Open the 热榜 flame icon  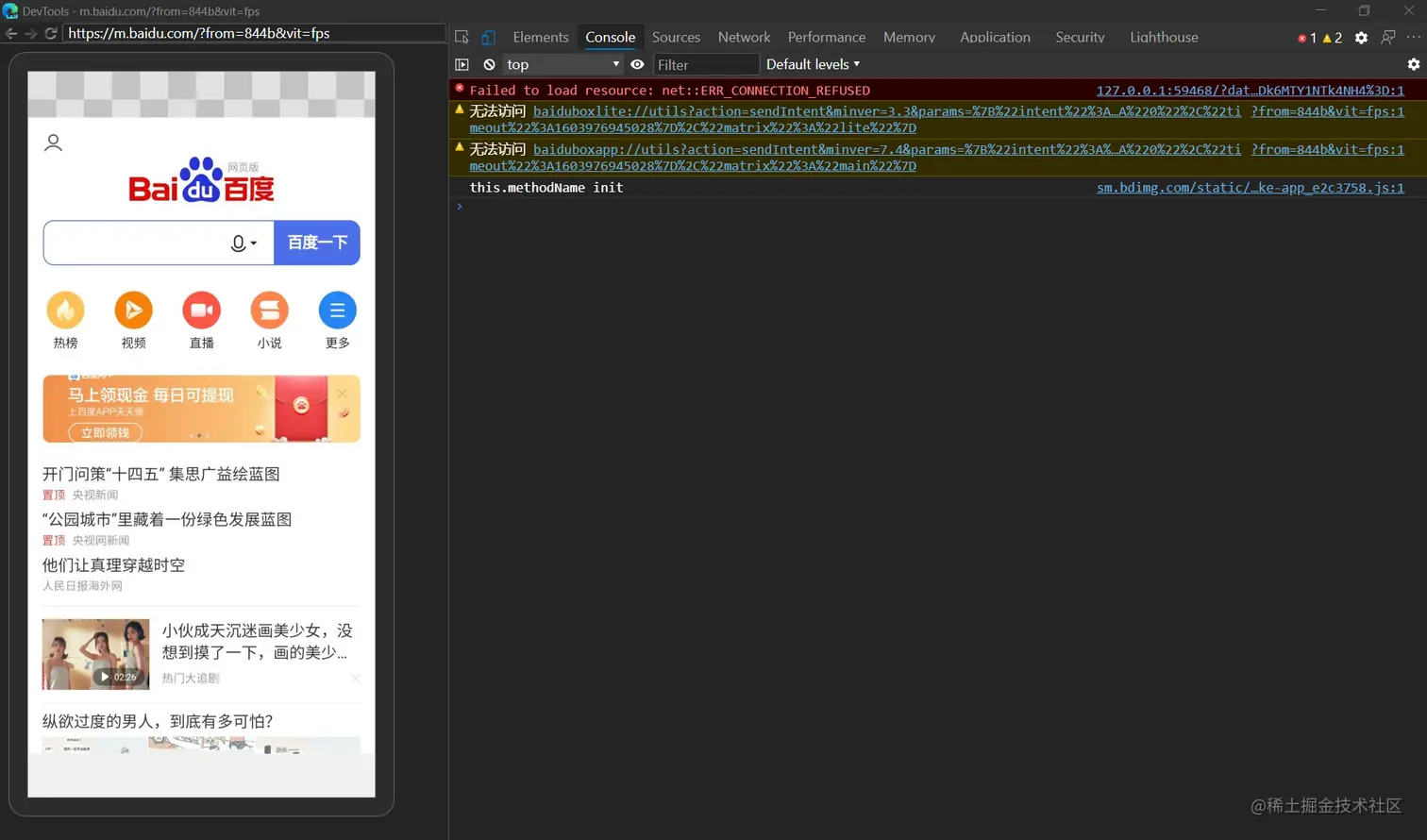click(x=65, y=311)
